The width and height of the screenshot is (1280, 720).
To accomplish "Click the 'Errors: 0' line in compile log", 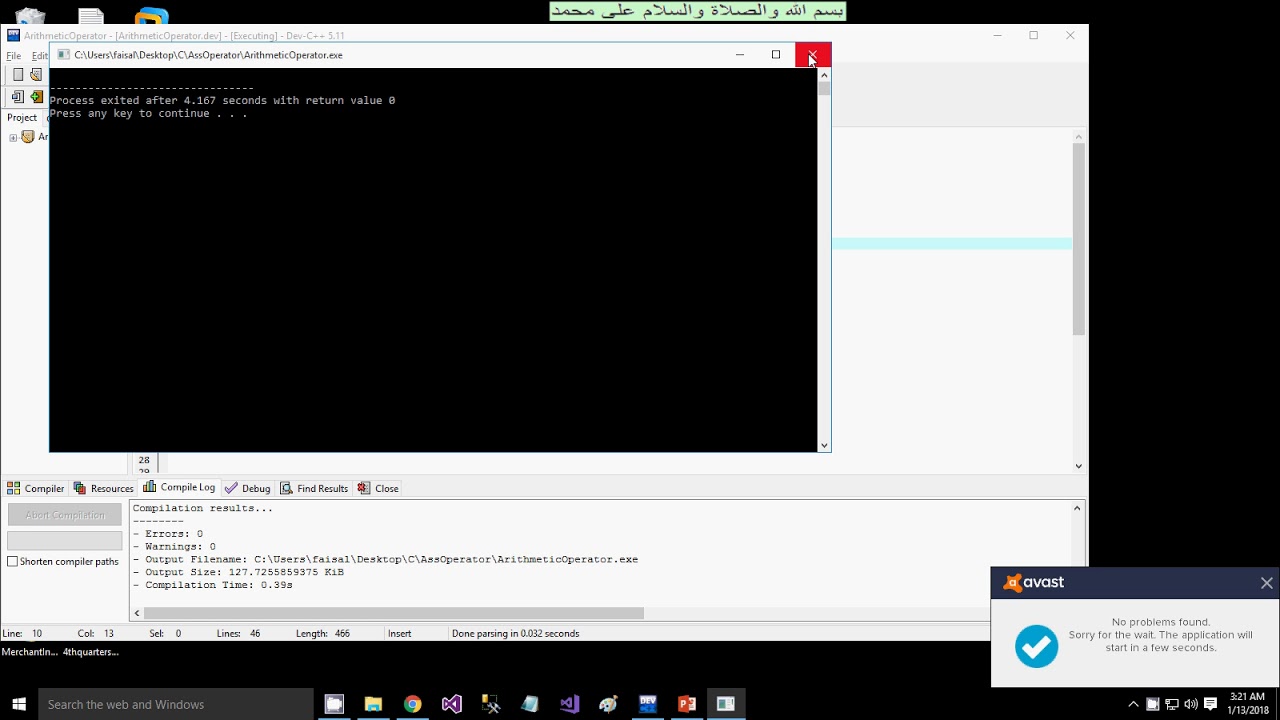I will click(168, 534).
